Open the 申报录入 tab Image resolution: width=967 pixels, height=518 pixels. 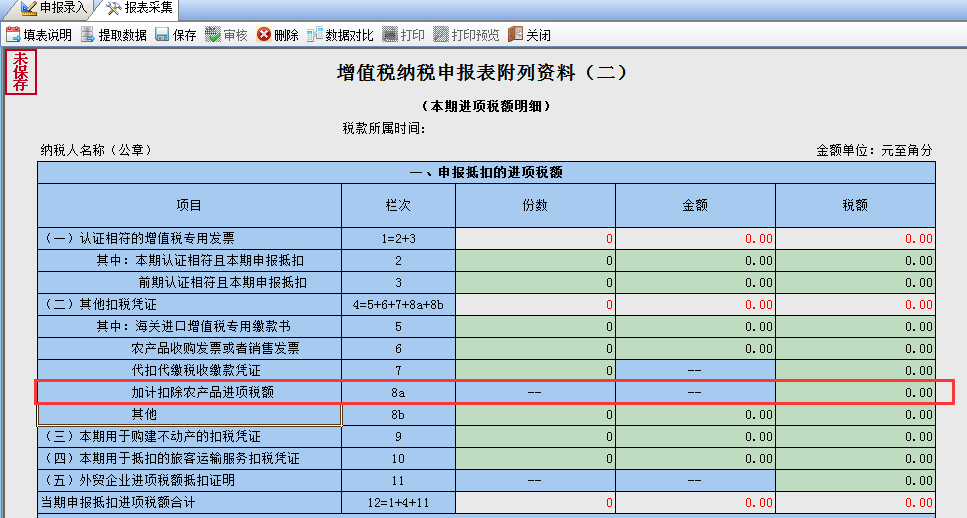54,9
